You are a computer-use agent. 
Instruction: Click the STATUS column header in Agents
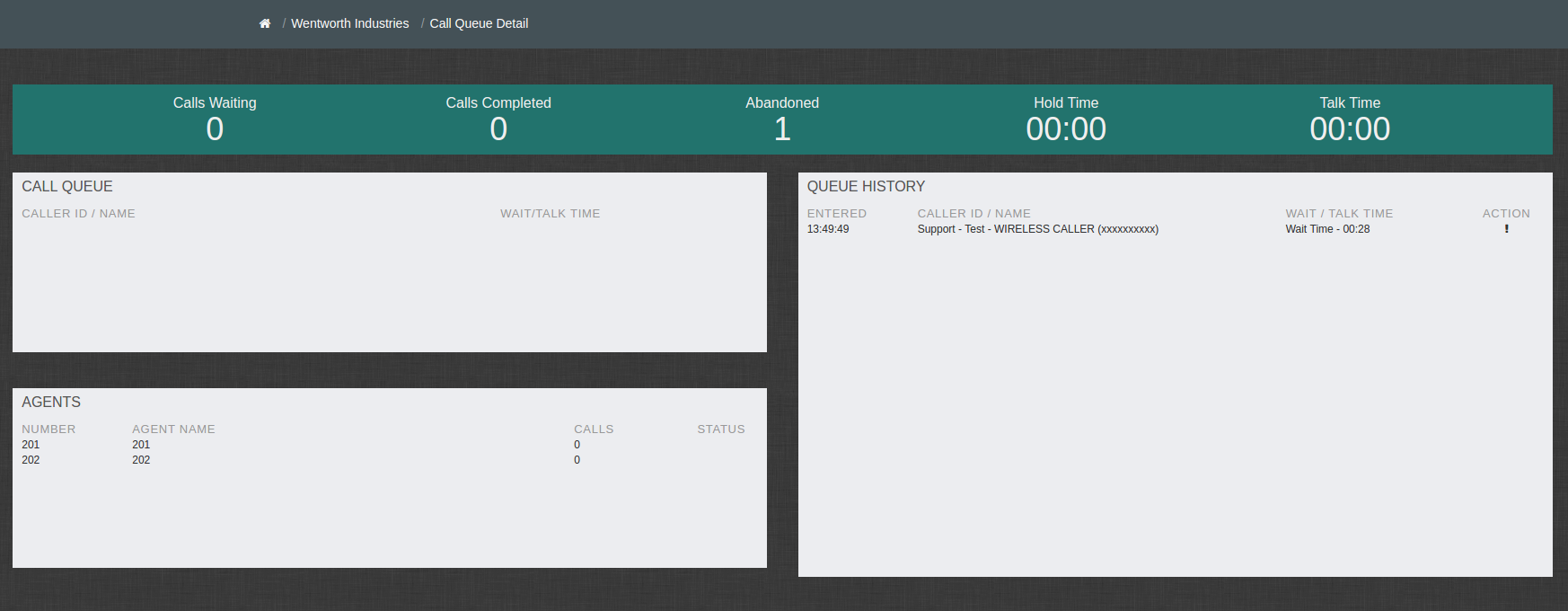click(x=721, y=429)
